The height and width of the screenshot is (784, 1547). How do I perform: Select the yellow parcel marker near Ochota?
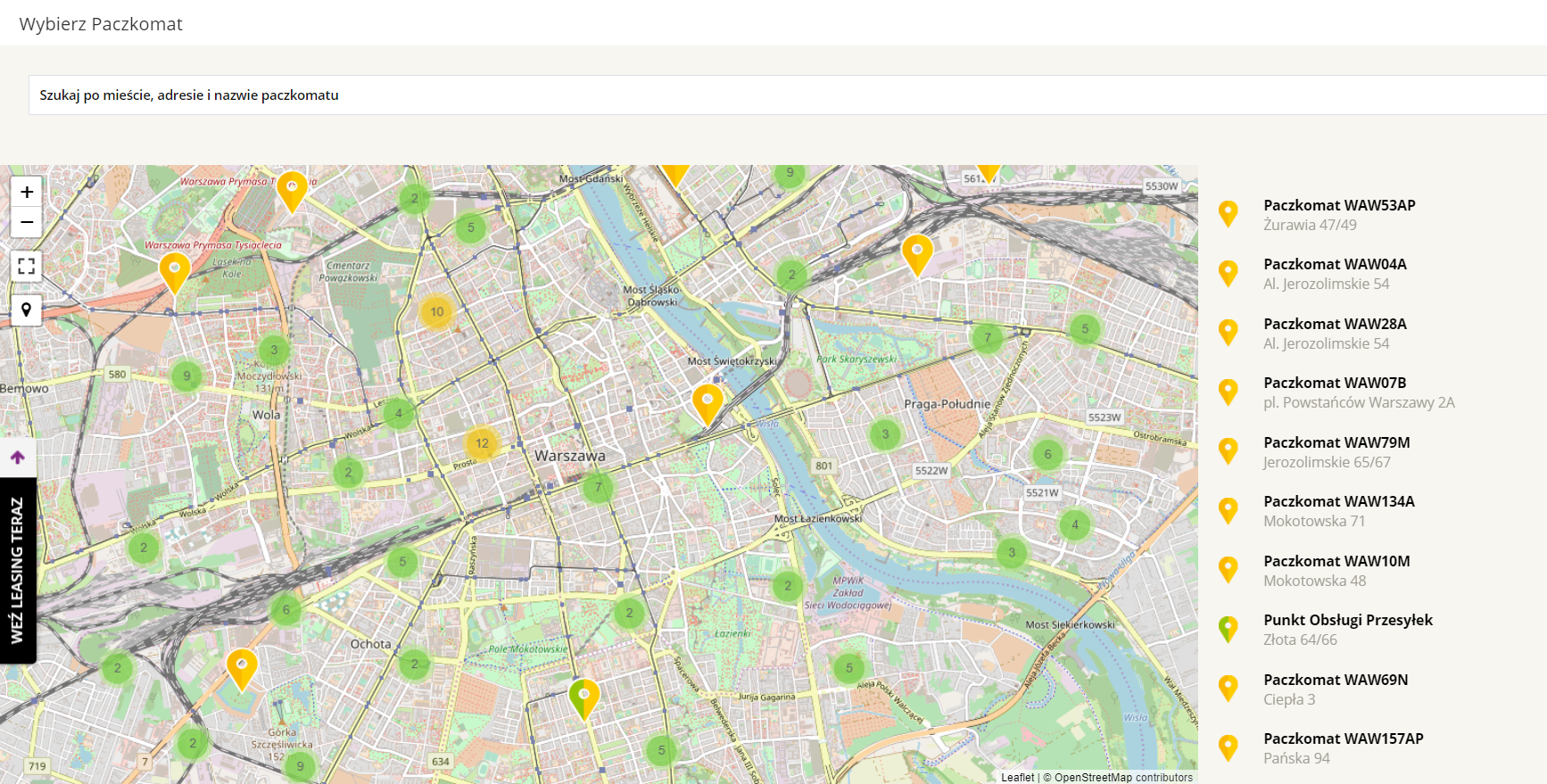[x=242, y=668]
